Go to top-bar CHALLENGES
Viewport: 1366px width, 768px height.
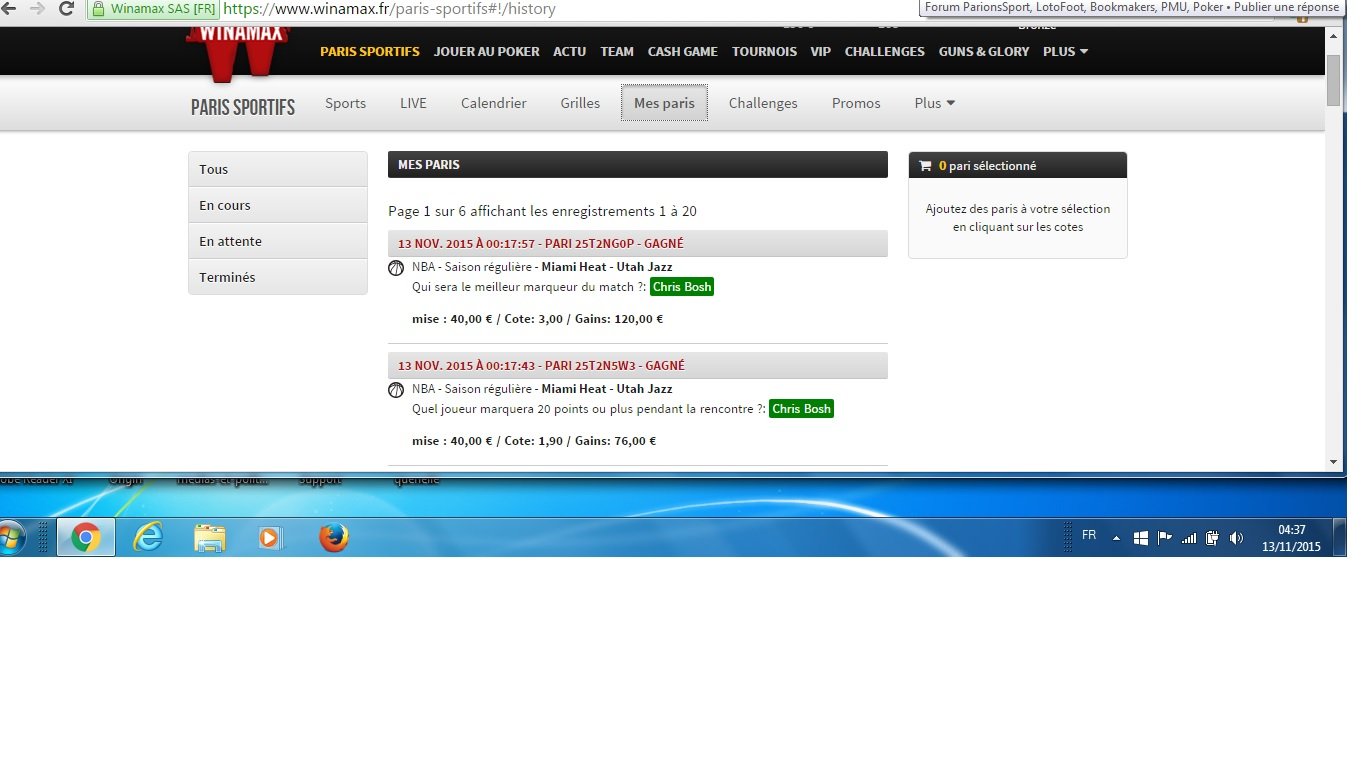[885, 51]
